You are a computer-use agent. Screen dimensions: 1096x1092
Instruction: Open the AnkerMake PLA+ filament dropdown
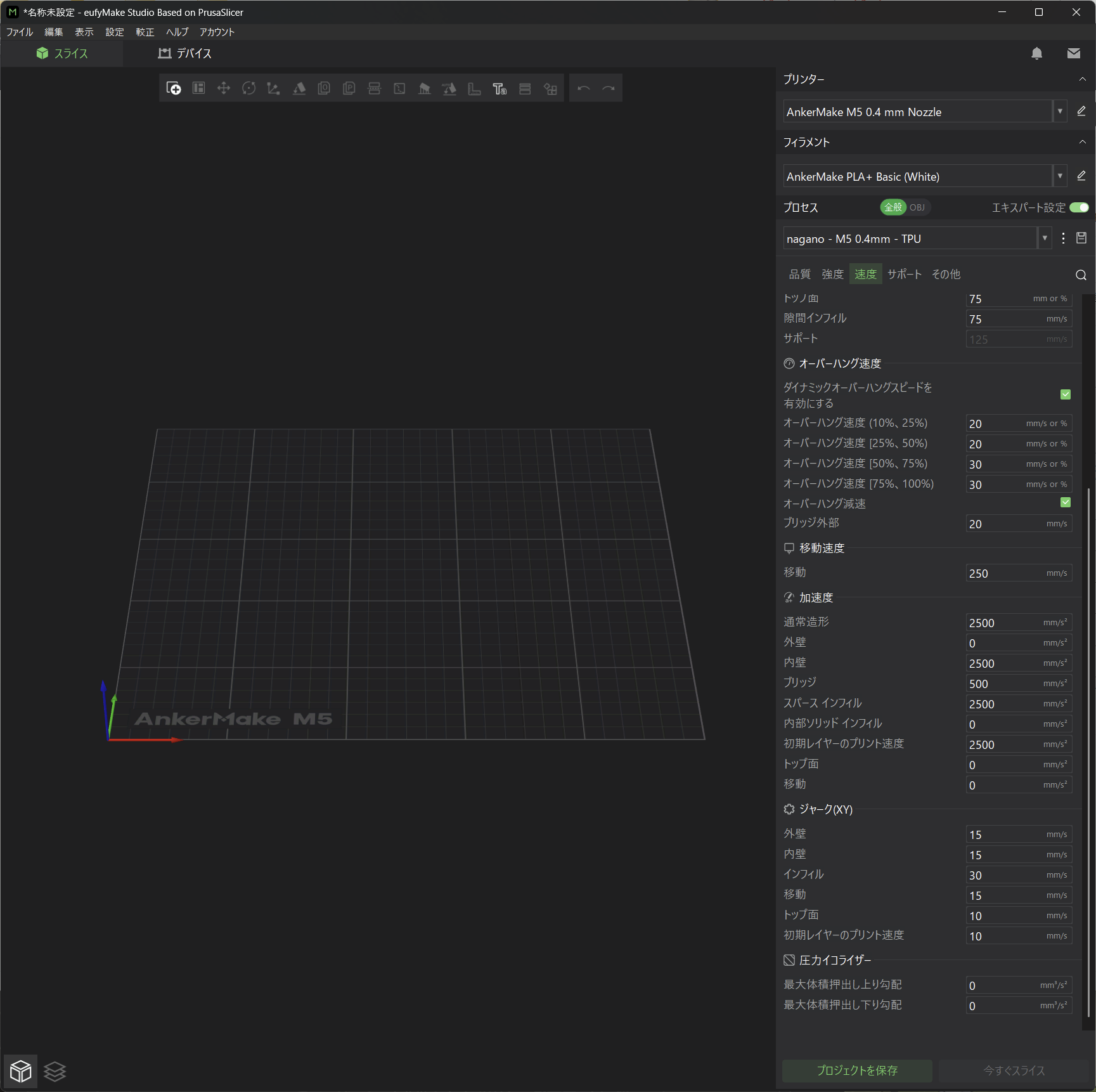point(1059,176)
